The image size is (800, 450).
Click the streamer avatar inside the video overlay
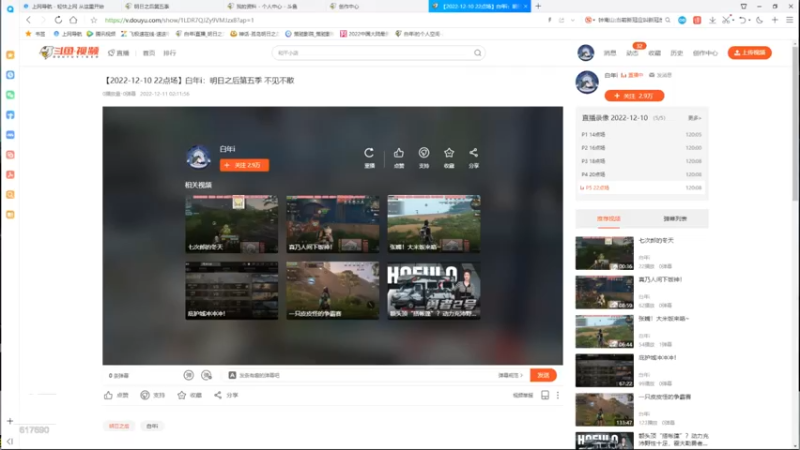(x=198, y=157)
